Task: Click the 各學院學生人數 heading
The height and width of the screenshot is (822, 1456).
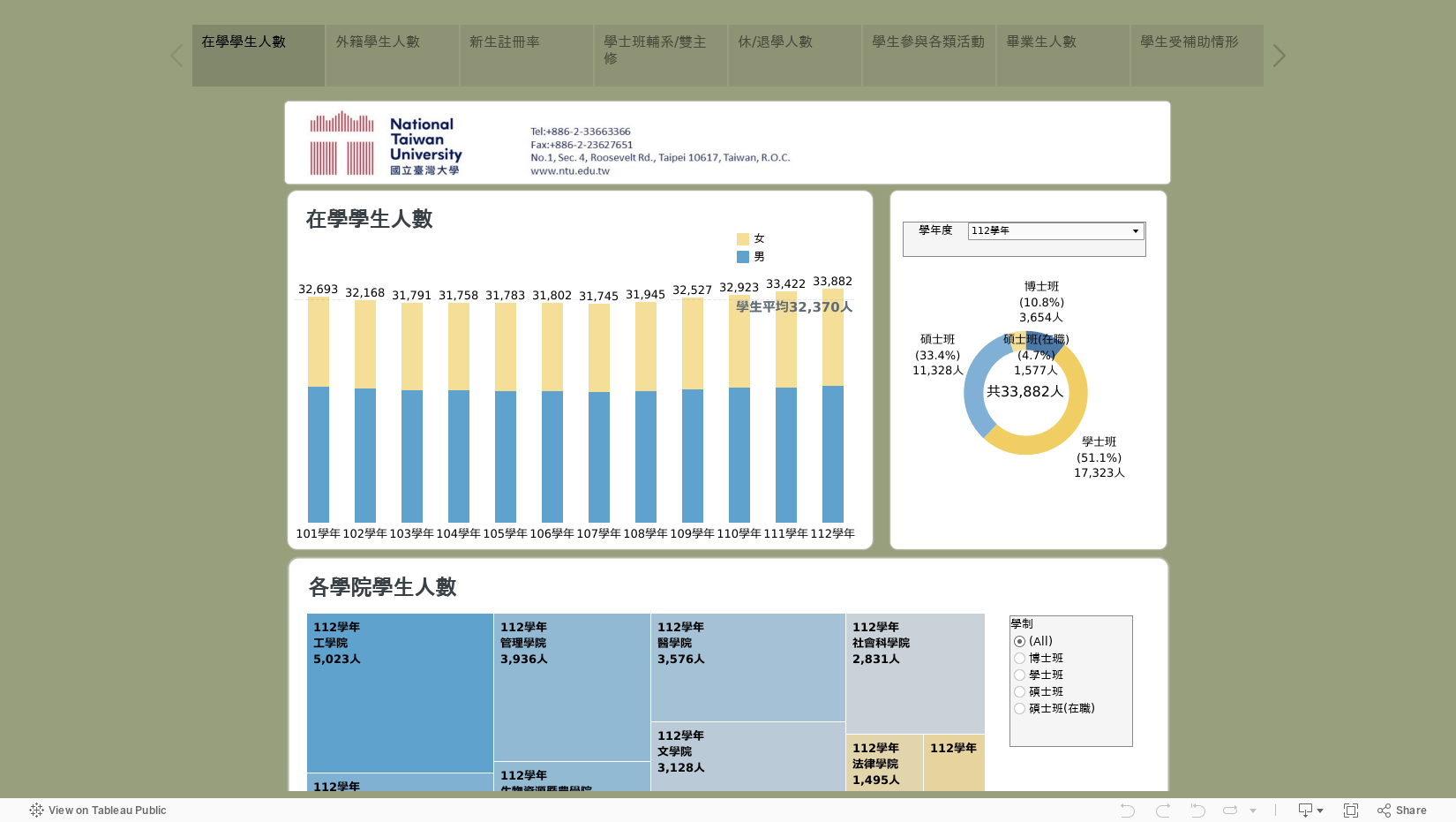Action: [382, 587]
